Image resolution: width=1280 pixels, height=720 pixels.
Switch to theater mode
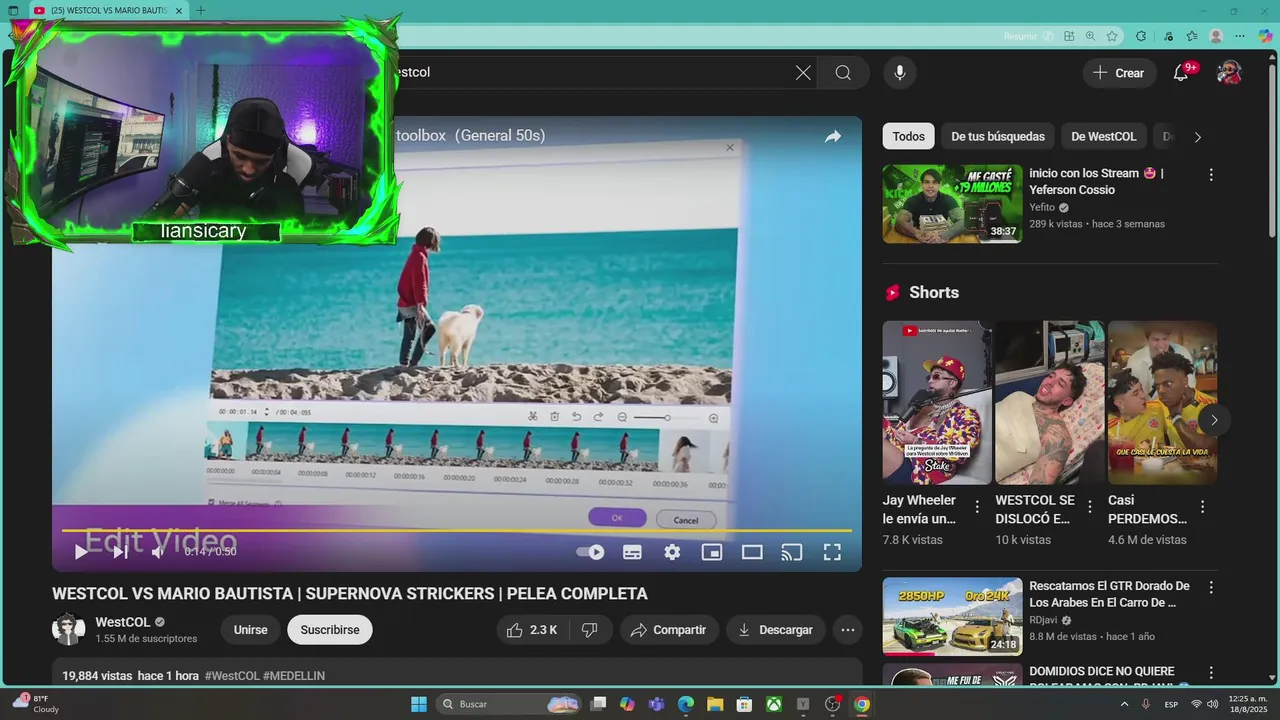tap(752, 552)
